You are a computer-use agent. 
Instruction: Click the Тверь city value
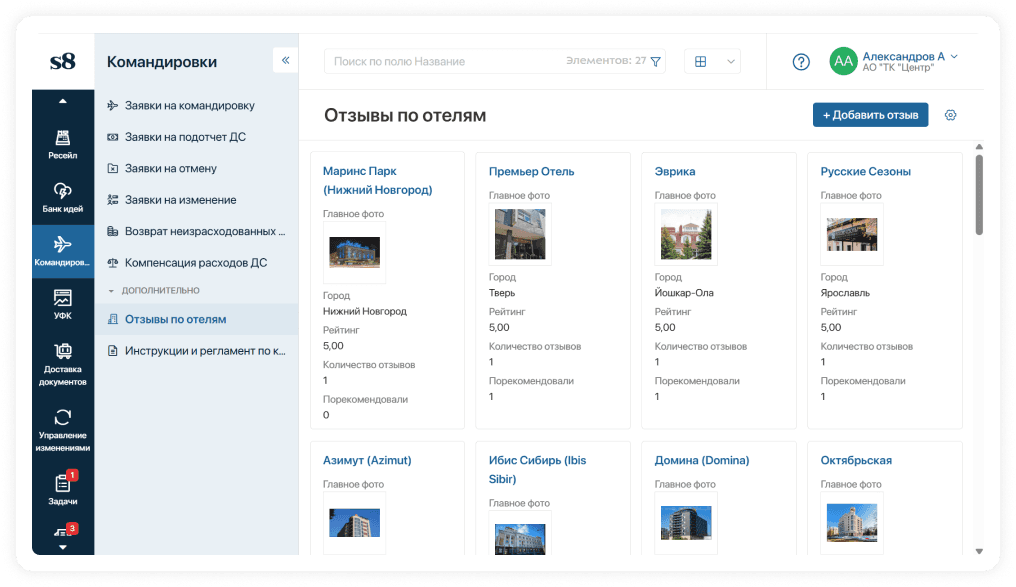click(x=502, y=293)
